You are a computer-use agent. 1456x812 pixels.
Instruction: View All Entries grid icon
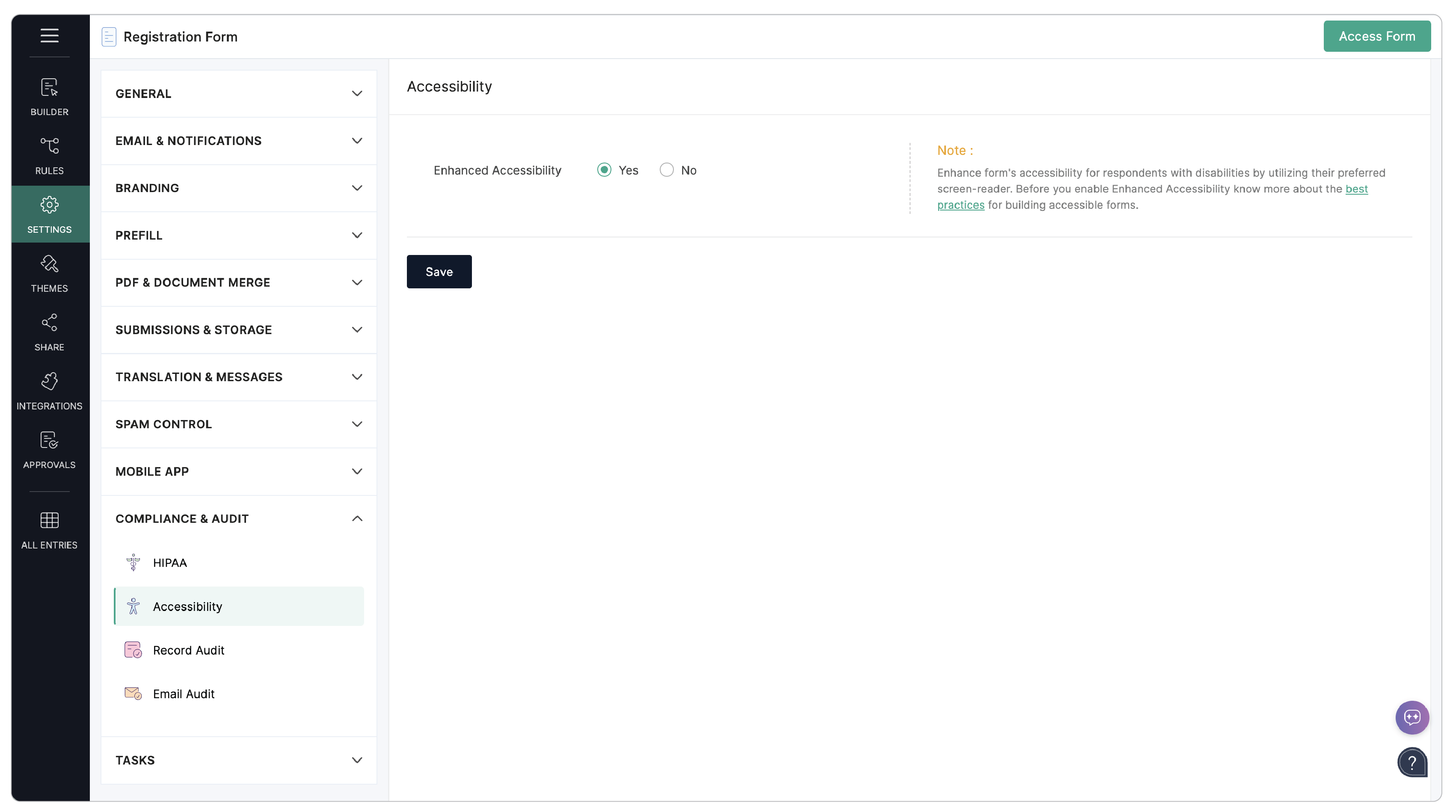[49, 530]
